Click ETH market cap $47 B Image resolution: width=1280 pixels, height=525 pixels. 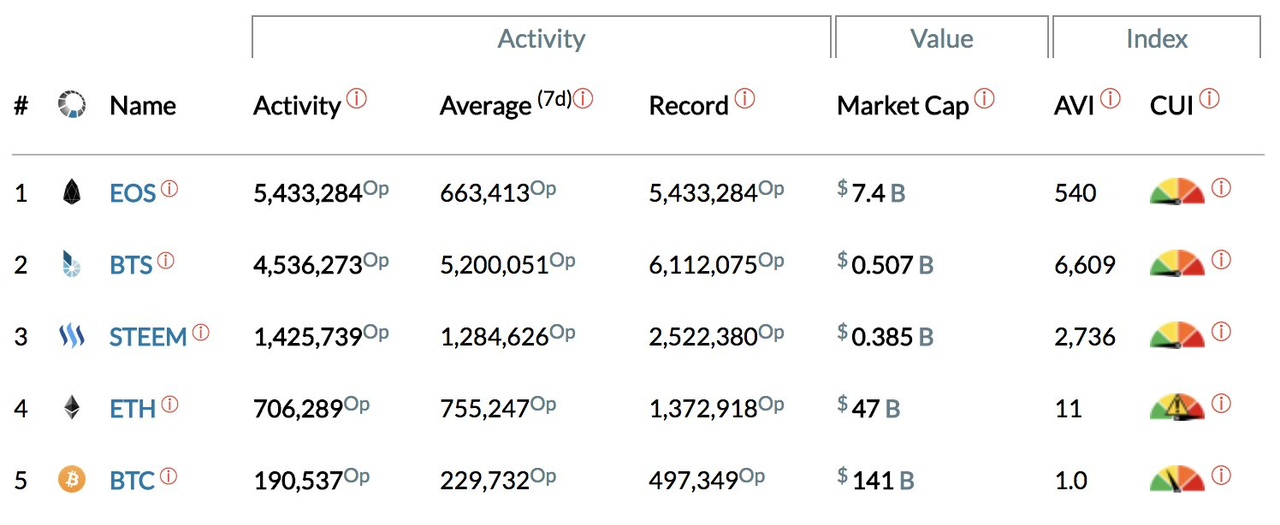(869, 408)
